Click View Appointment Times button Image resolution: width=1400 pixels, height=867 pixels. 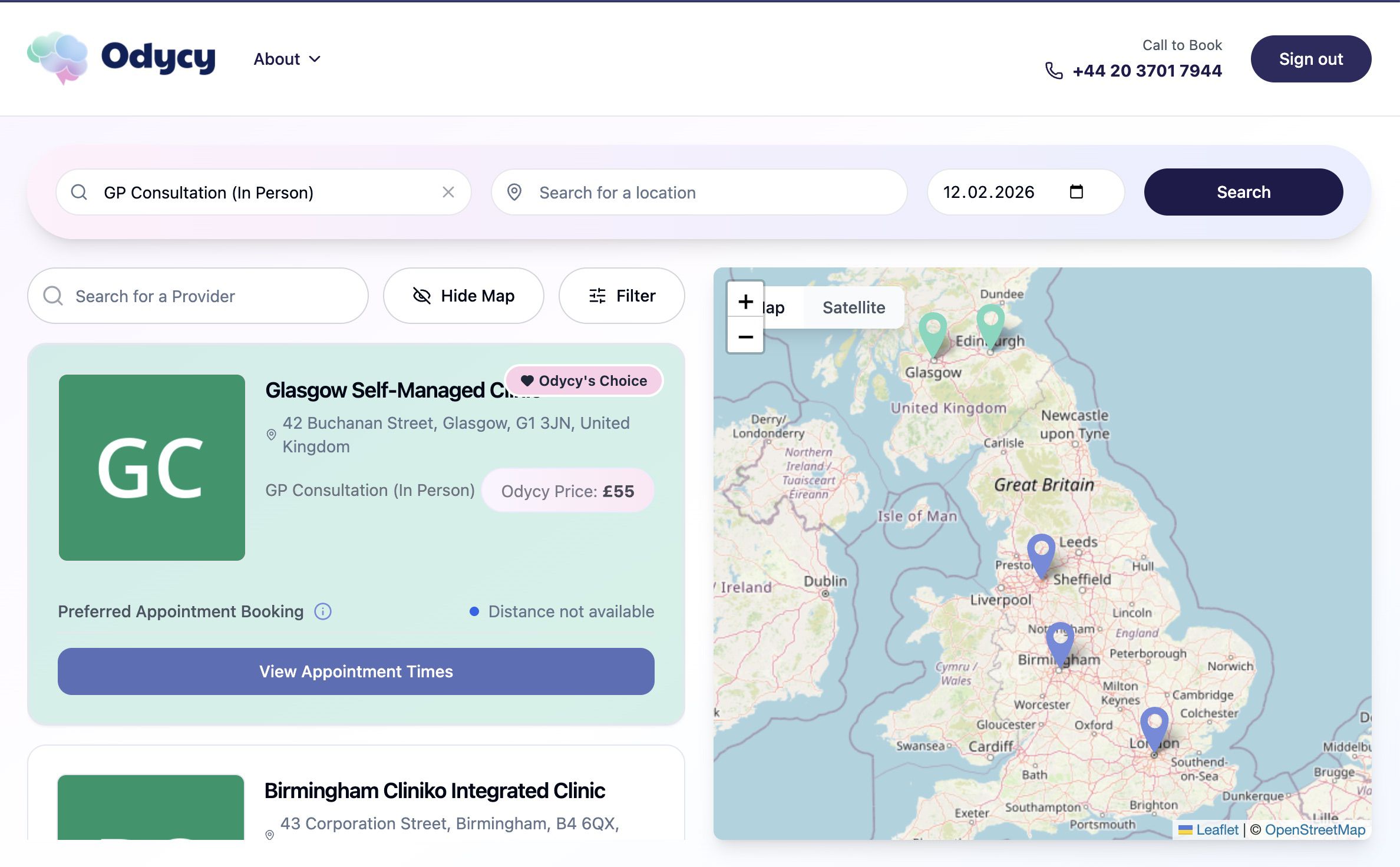[x=356, y=671]
